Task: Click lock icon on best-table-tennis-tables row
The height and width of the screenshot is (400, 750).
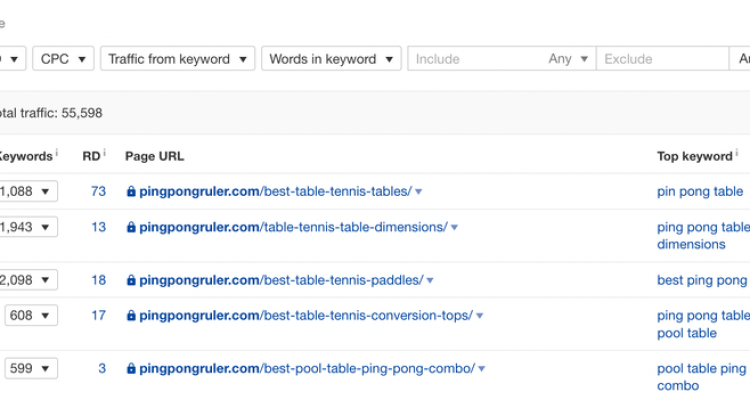Action: (131, 191)
